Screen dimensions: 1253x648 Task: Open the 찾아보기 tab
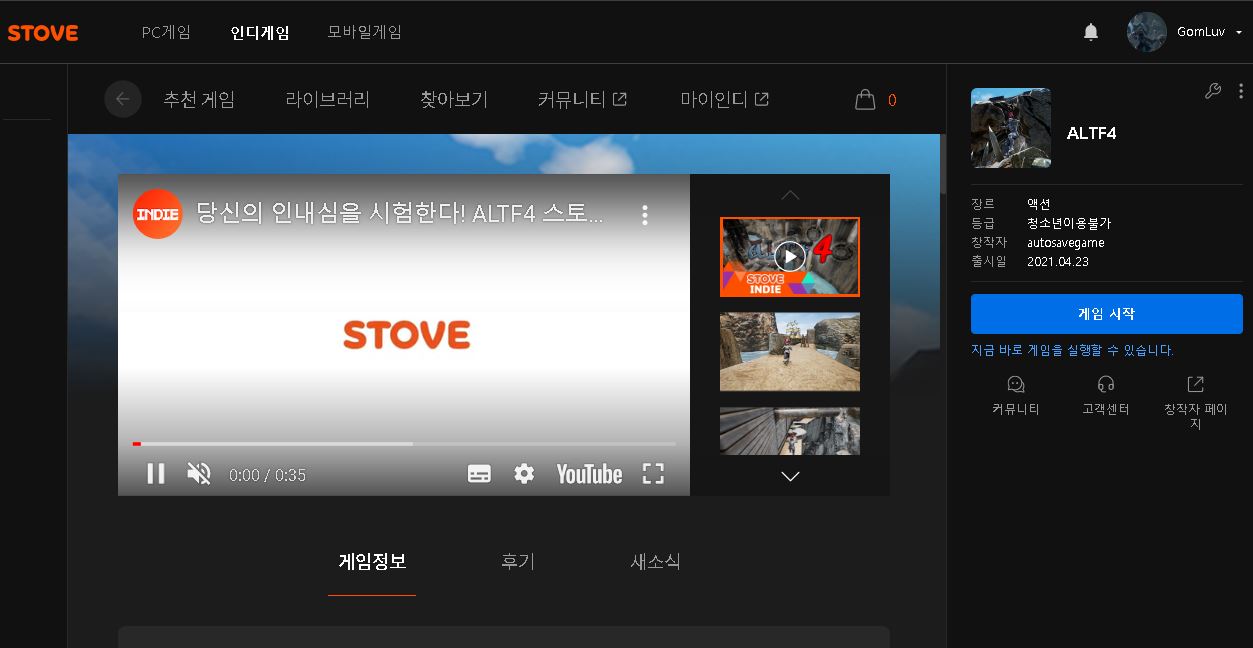click(453, 100)
